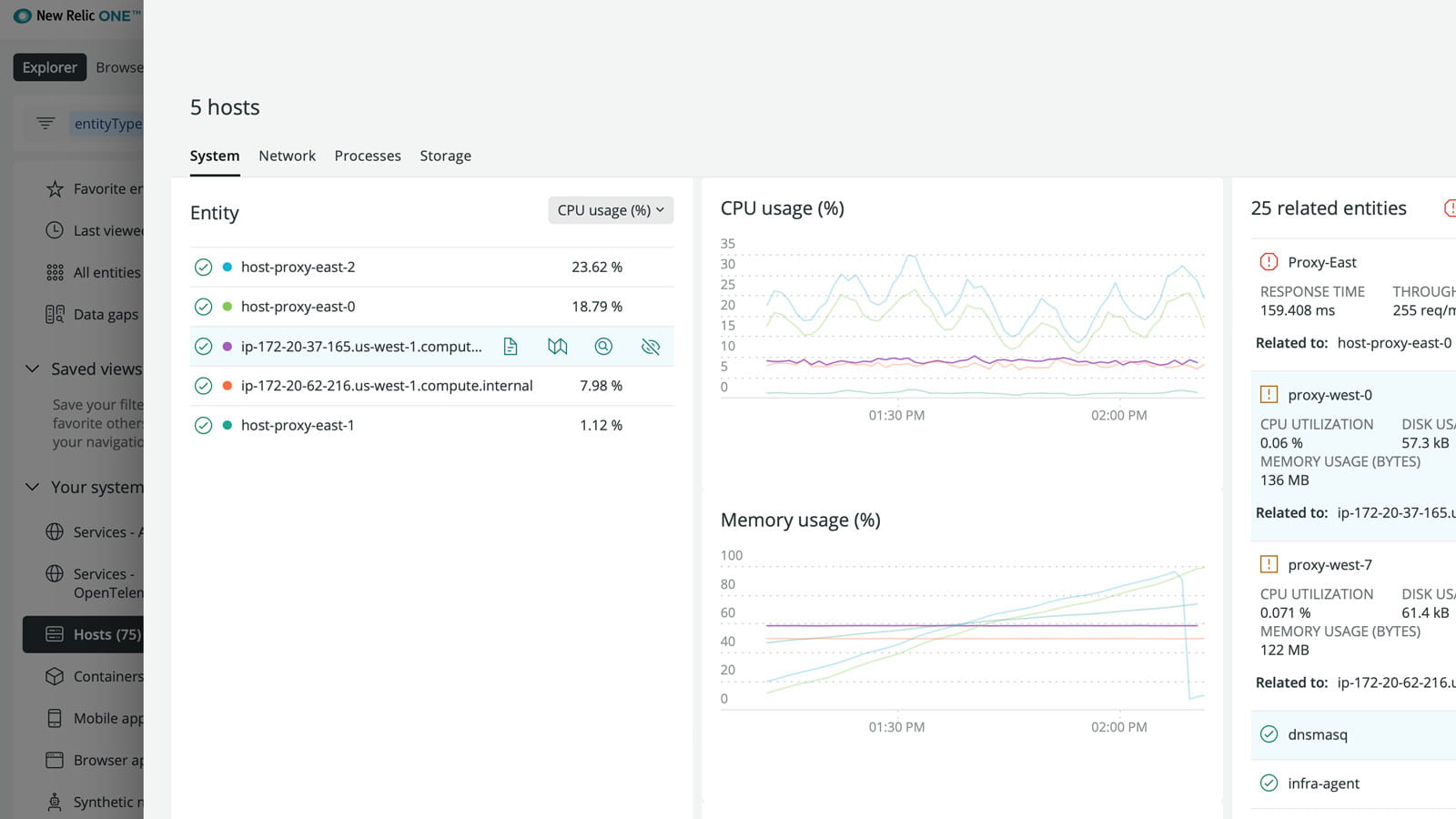Open the lookout magnifier icon on selected host
Image resolution: width=1456 pixels, height=819 pixels.
[603, 347]
